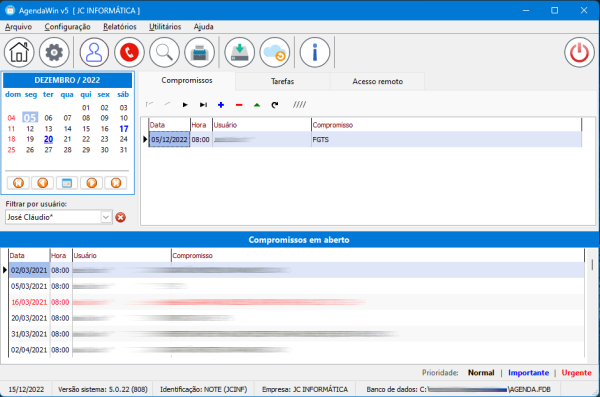The height and width of the screenshot is (397, 600).
Task: Go to previous record in Compromissos navigator
Action: (167, 105)
